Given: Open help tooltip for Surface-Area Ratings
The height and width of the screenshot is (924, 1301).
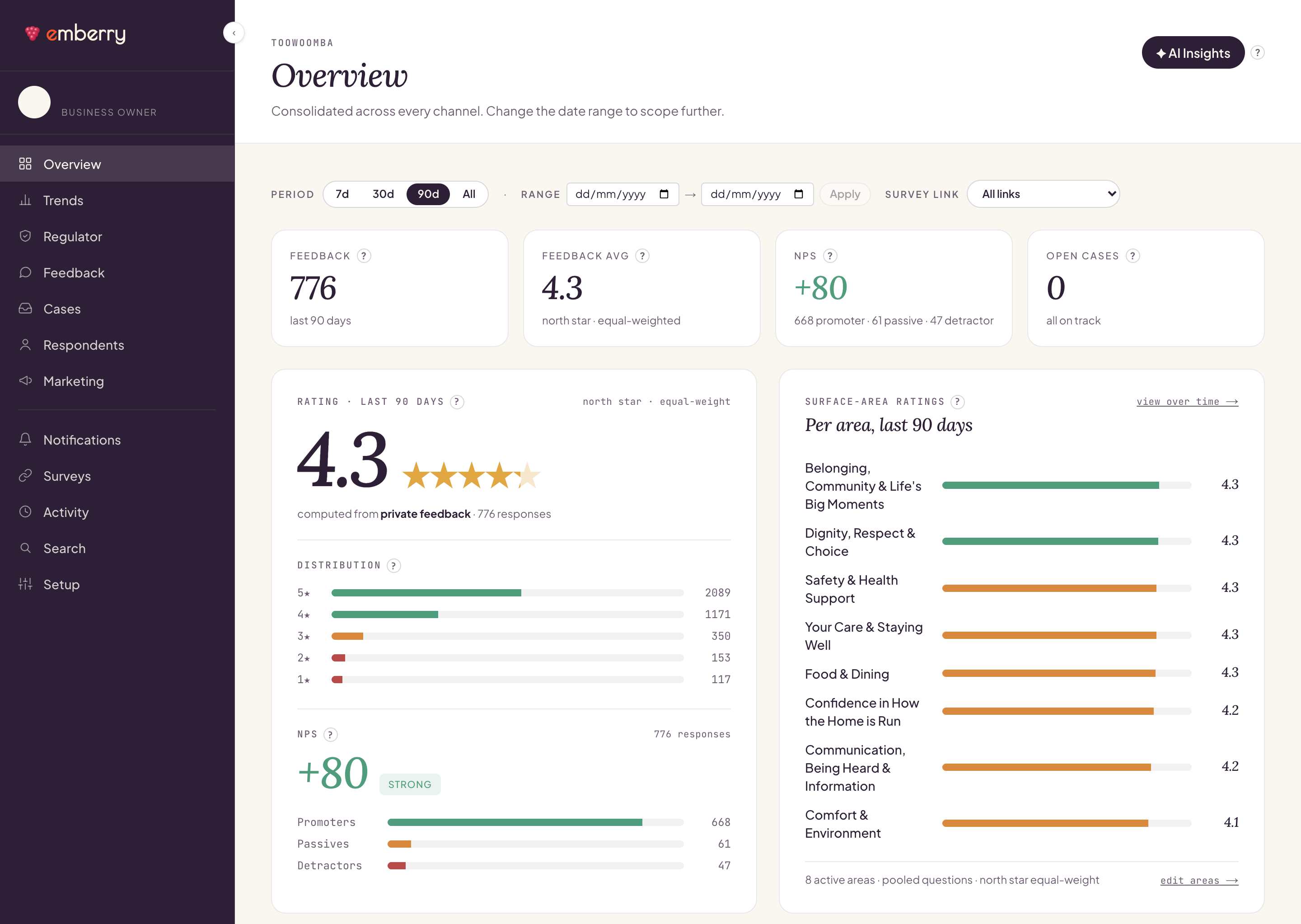Looking at the screenshot, I should [957, 402].
